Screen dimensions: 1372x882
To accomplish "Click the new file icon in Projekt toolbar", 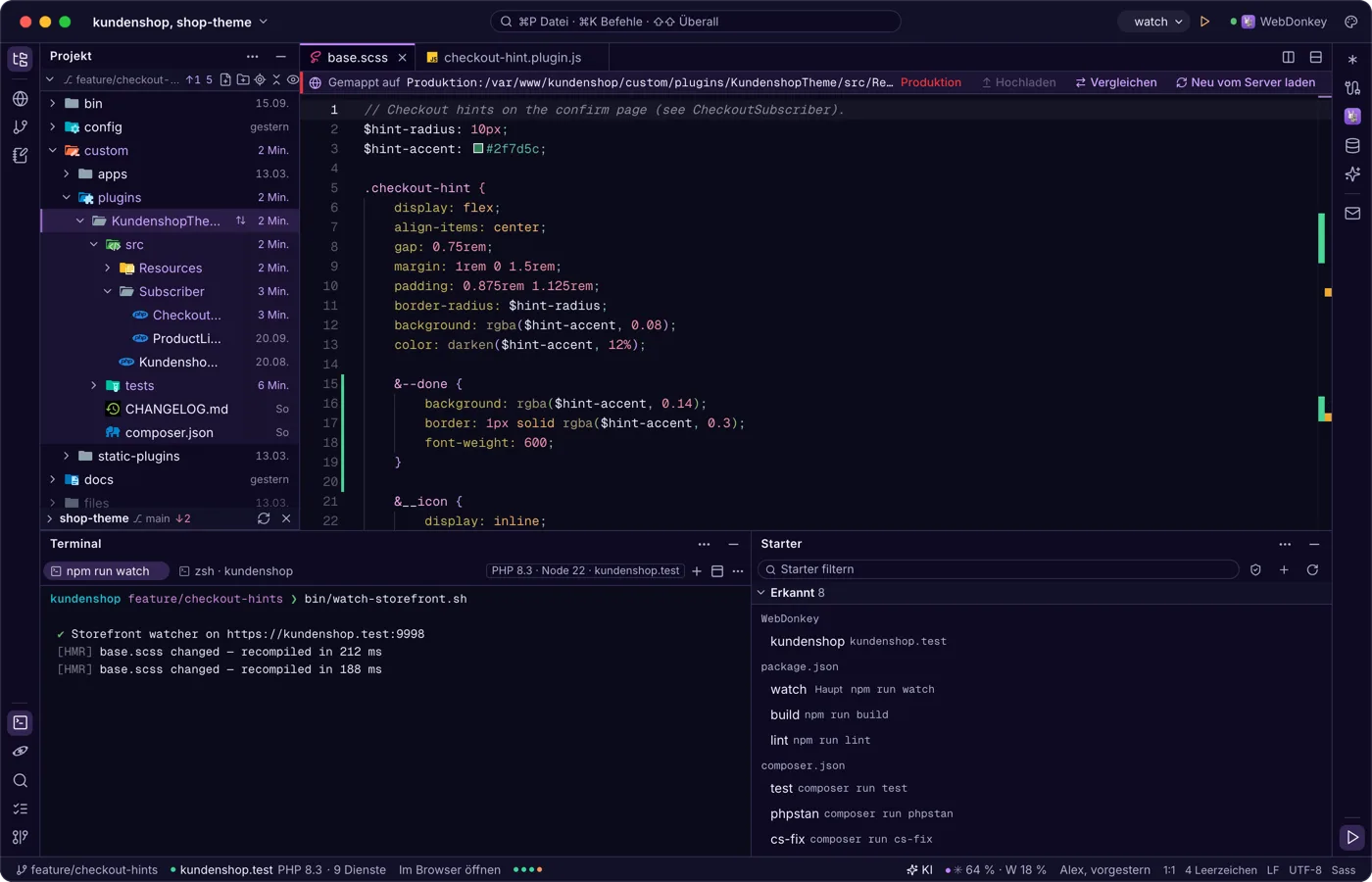I will [225, 79].
